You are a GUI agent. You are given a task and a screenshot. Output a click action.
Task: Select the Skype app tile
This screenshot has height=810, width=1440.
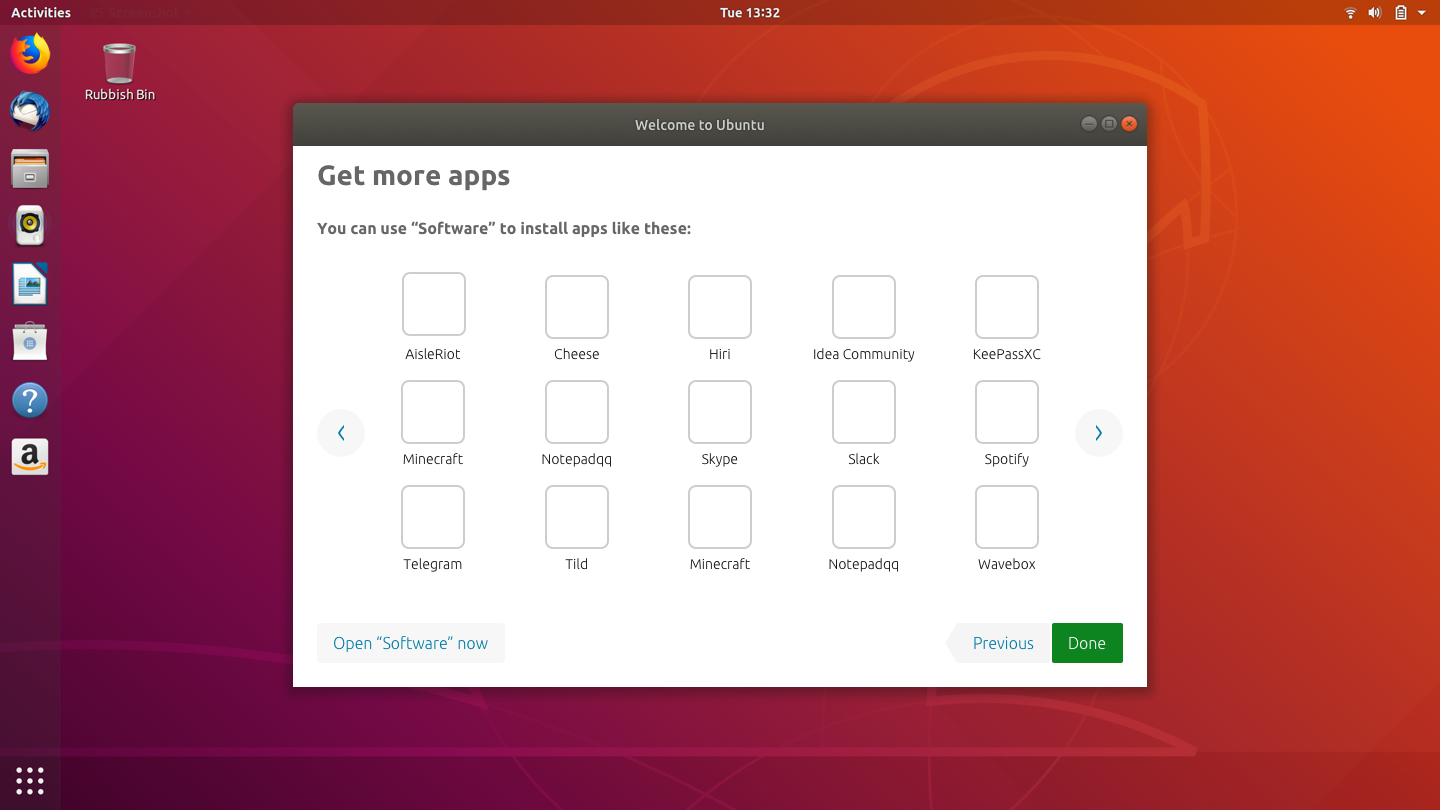(x=719, y=412)
